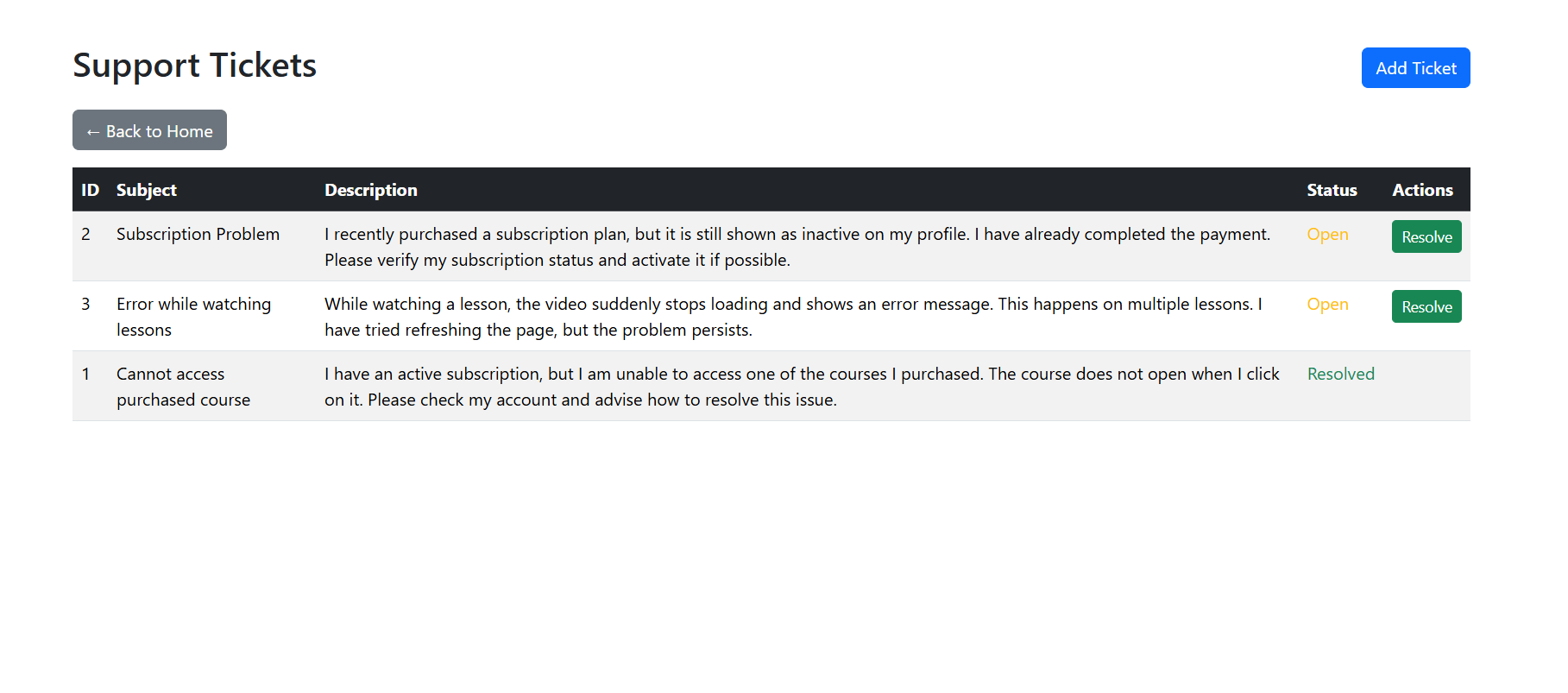This screenshot has width=1568, height=693.
Task: Click the Open status of Subscription Problem ticket
Action: pyautogui.click(x=1326, y=235)
